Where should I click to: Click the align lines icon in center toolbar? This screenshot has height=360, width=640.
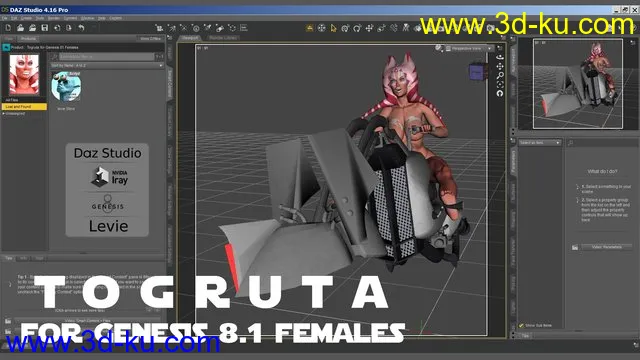pyautogui.click(x=244, y=28)
